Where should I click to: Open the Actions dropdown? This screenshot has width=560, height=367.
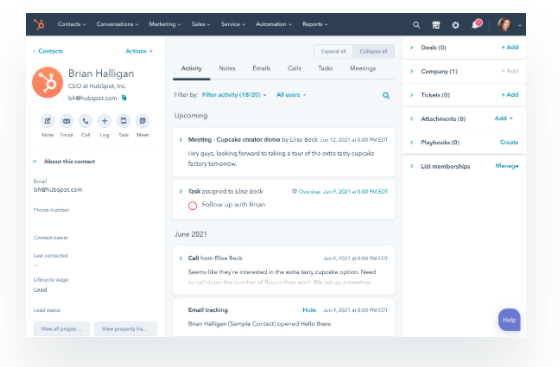[x=139, y=51]
